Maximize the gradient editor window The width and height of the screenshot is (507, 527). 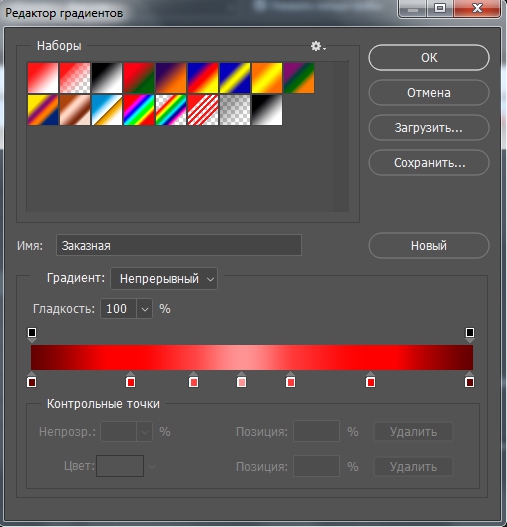click(x=440, y=8)
